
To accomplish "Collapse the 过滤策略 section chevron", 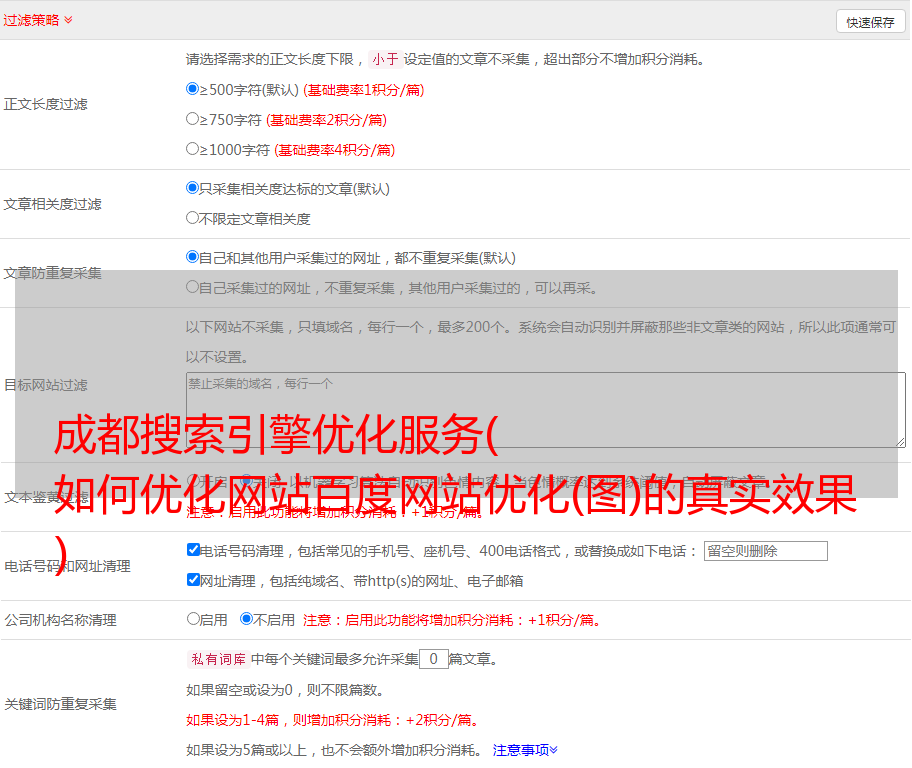I will 68,20.
